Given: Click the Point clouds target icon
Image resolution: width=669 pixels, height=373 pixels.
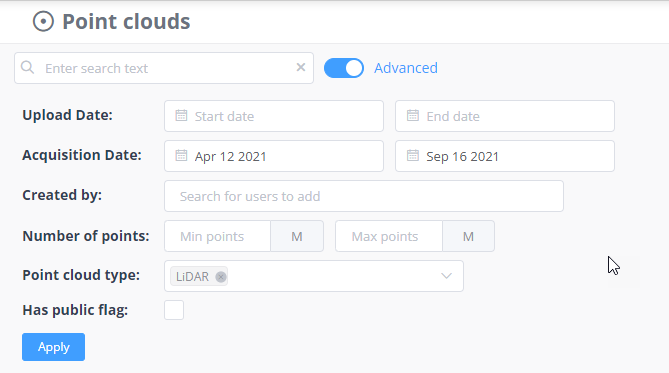Looking at the screenshot, I should (43, 21).
